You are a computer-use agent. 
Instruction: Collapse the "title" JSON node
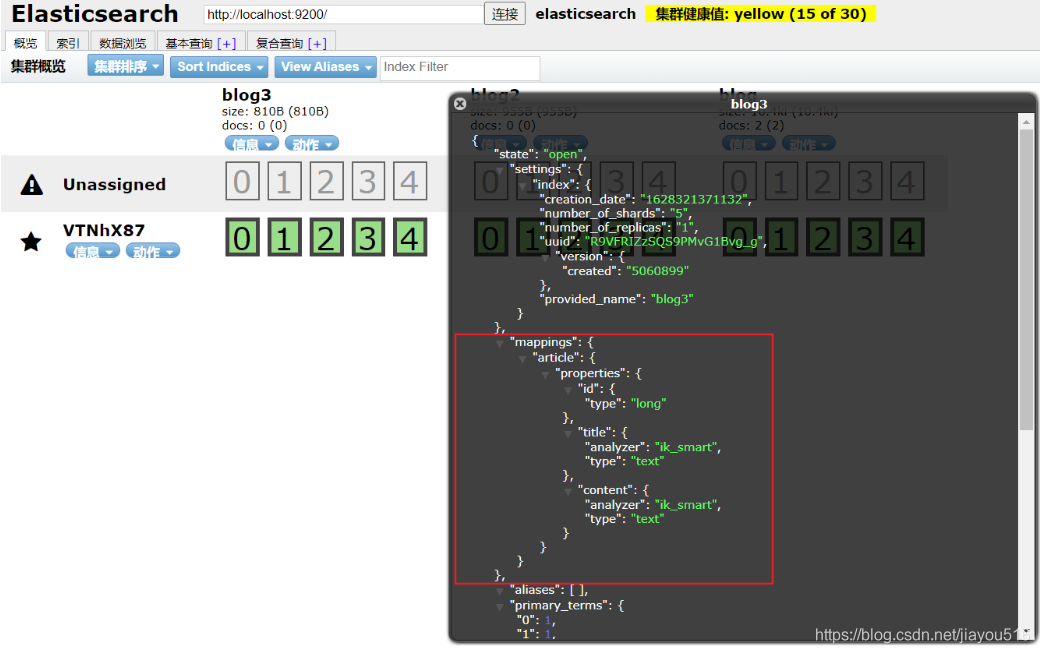coord(568,433)
